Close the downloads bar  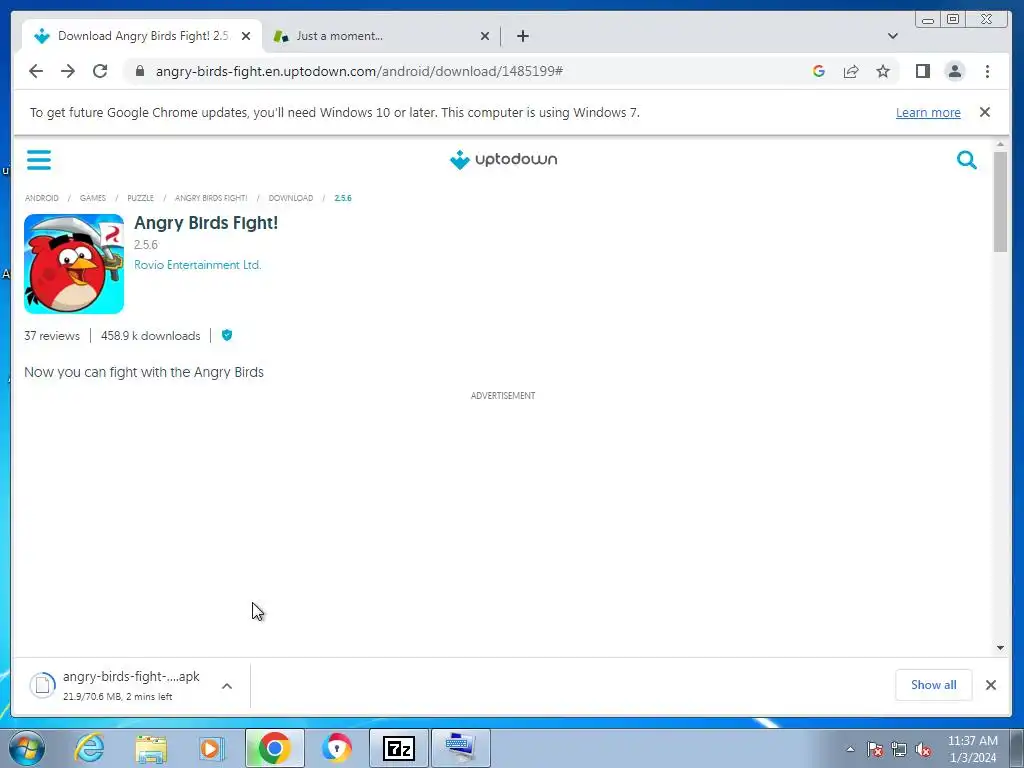[x=991, y=684]
